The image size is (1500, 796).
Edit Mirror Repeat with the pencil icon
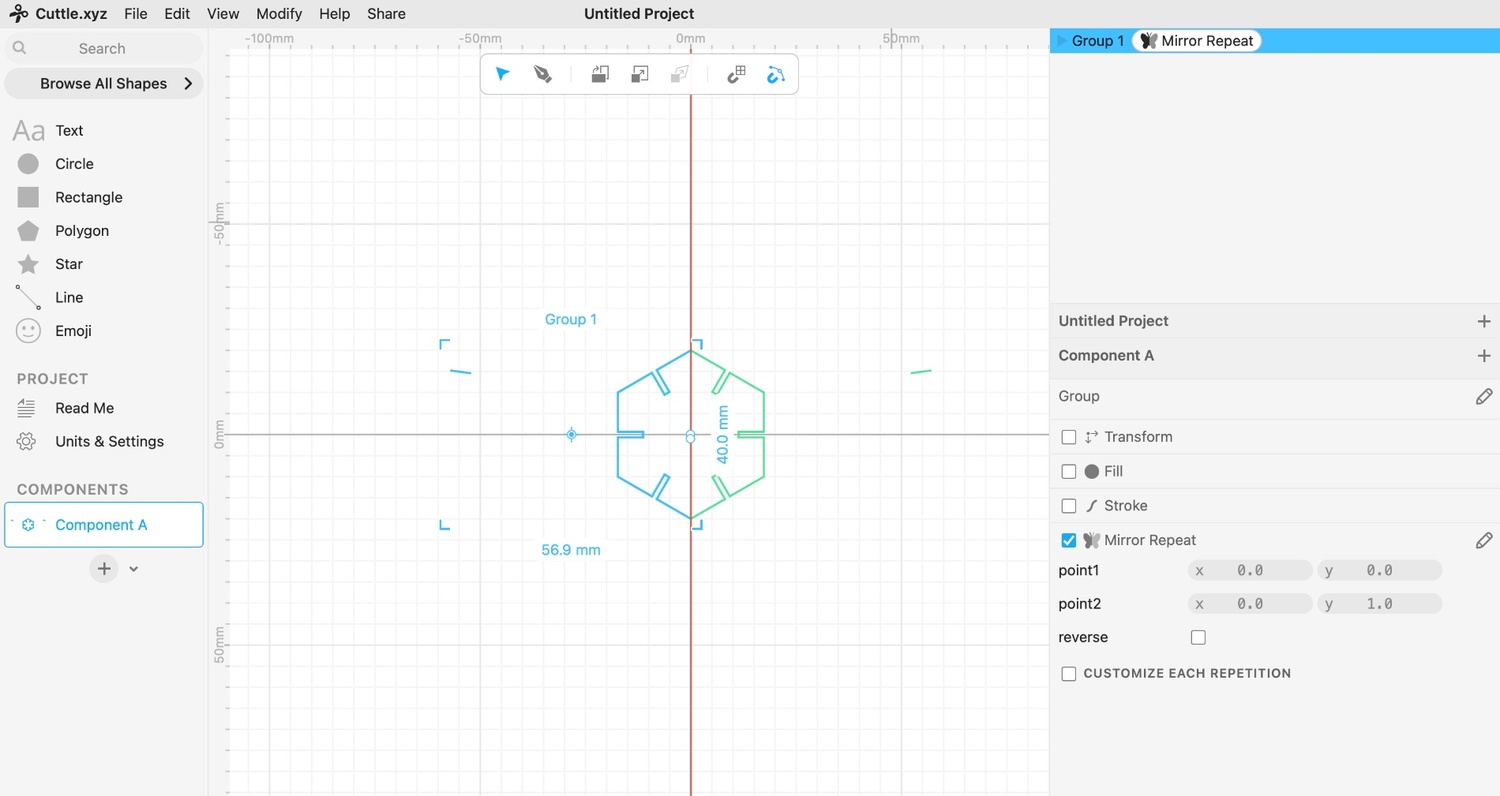pos(1484,541)
